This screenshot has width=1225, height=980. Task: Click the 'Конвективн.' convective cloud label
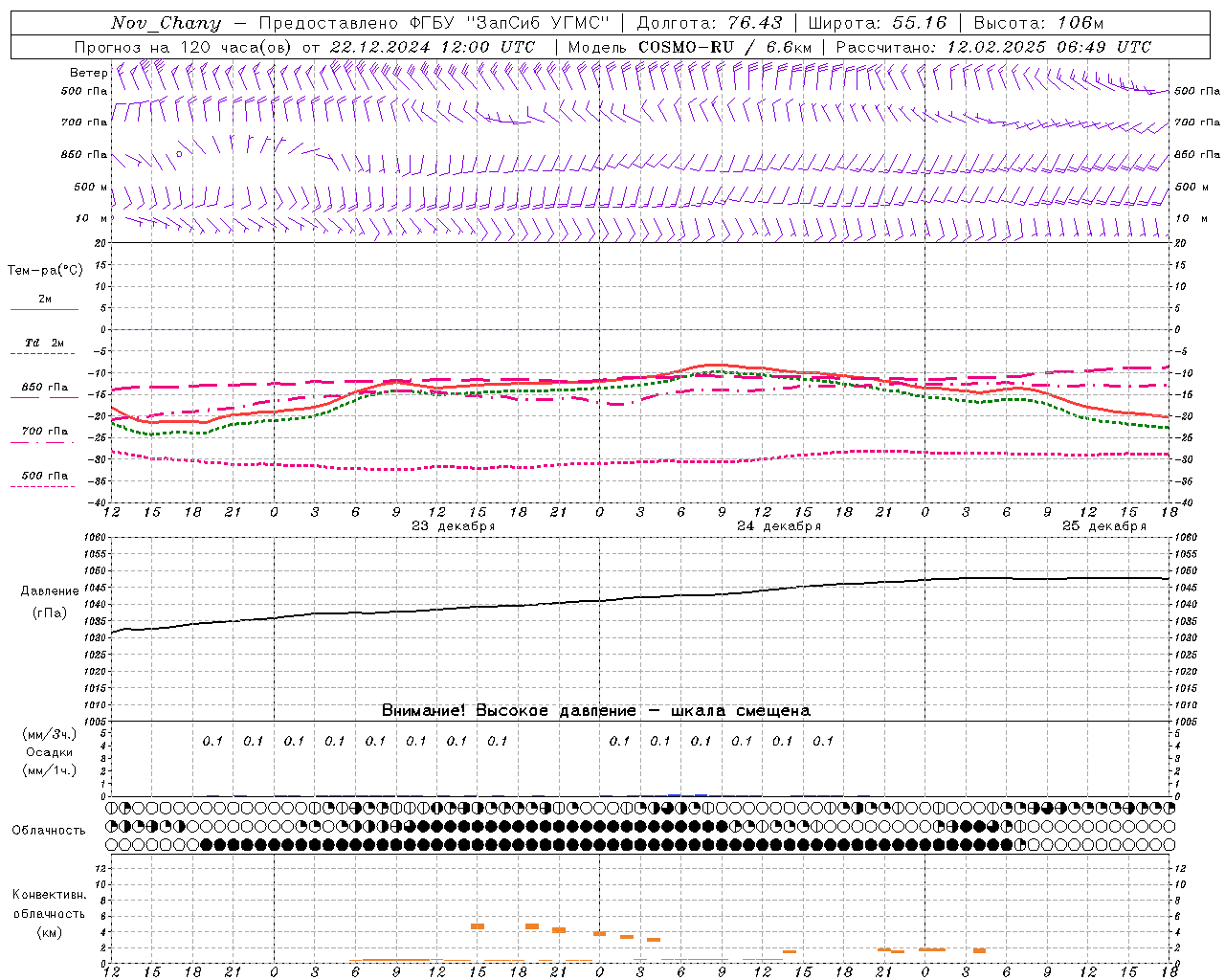point(49,895)
